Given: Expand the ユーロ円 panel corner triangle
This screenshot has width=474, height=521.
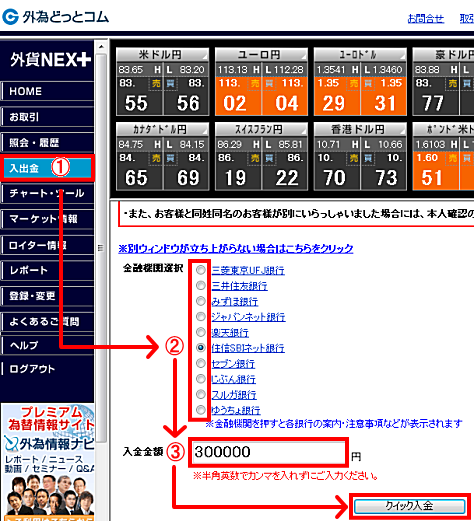Looking at the screenshot, I should pyautogui.click(x=303, y=57).
